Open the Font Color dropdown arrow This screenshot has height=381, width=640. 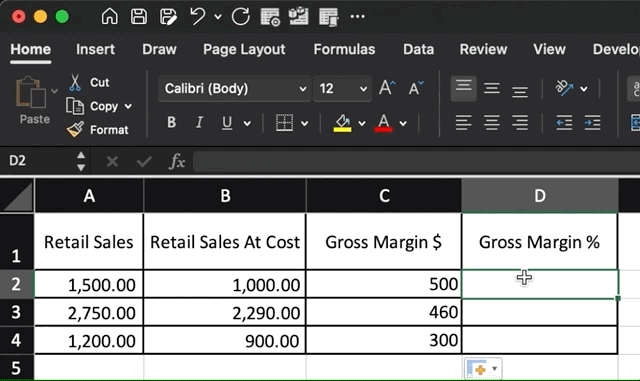click(x=403, y=123)
